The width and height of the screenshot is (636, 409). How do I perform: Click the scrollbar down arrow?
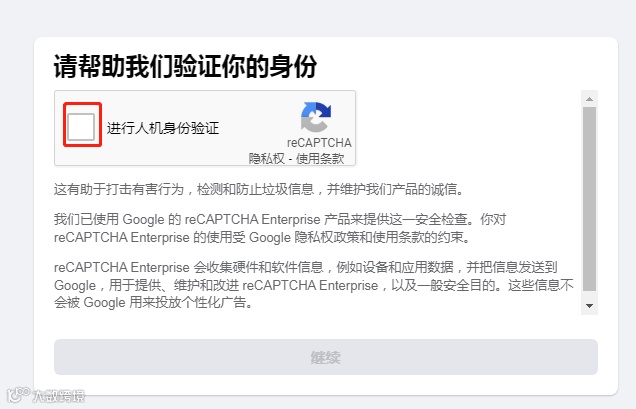(589, 306)
